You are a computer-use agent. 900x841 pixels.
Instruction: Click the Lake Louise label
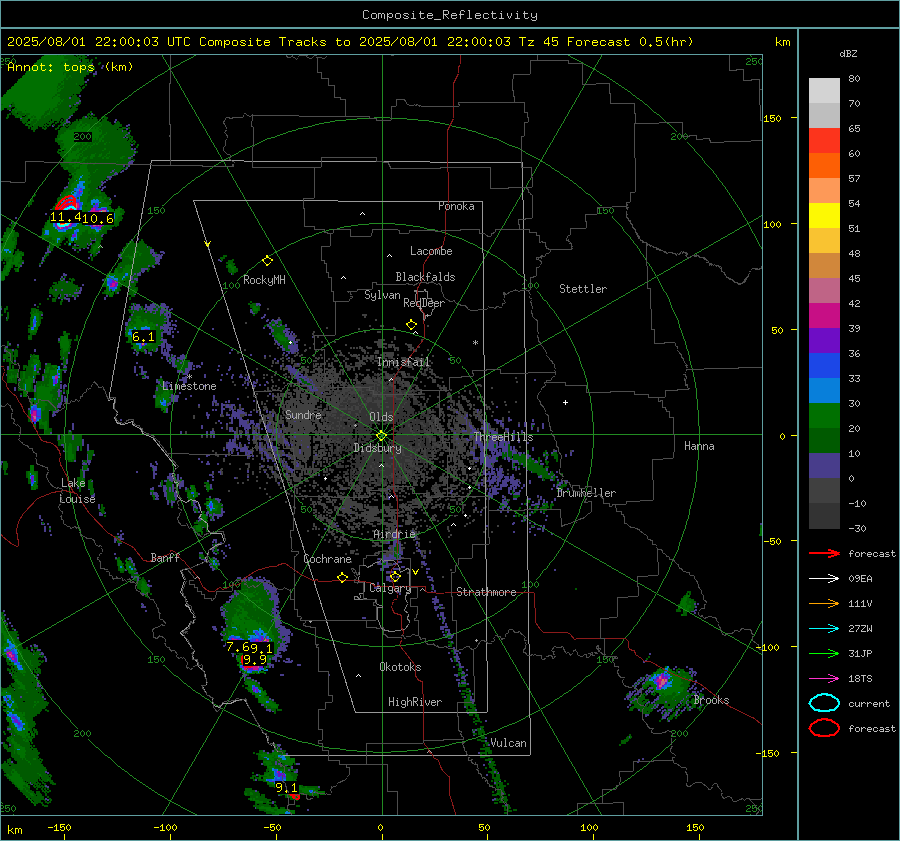pos(78,491)
